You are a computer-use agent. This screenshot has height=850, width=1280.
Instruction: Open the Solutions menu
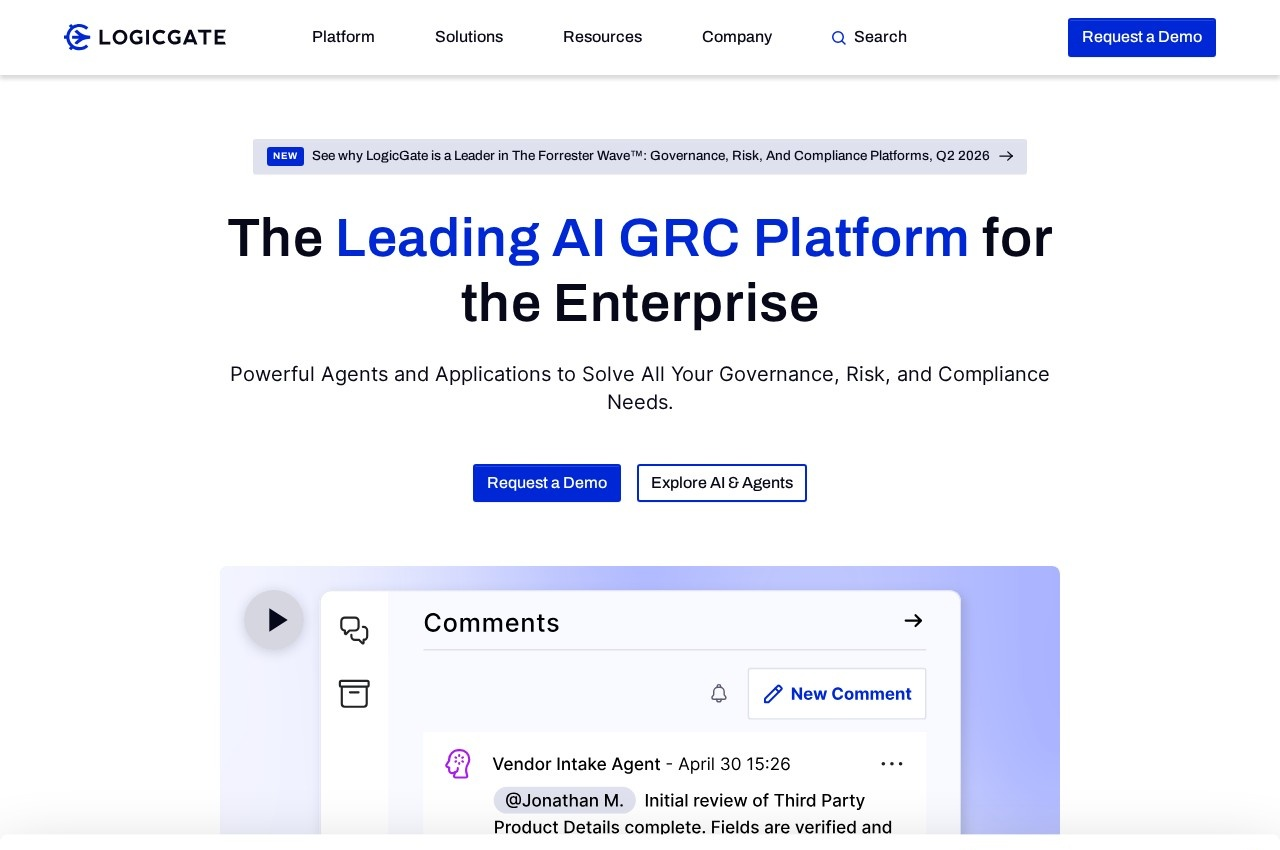tap(469, 37)
